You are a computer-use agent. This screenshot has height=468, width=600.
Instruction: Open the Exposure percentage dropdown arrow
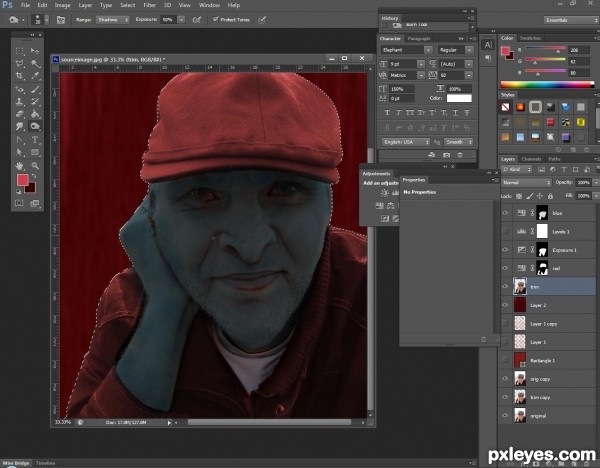181,20
